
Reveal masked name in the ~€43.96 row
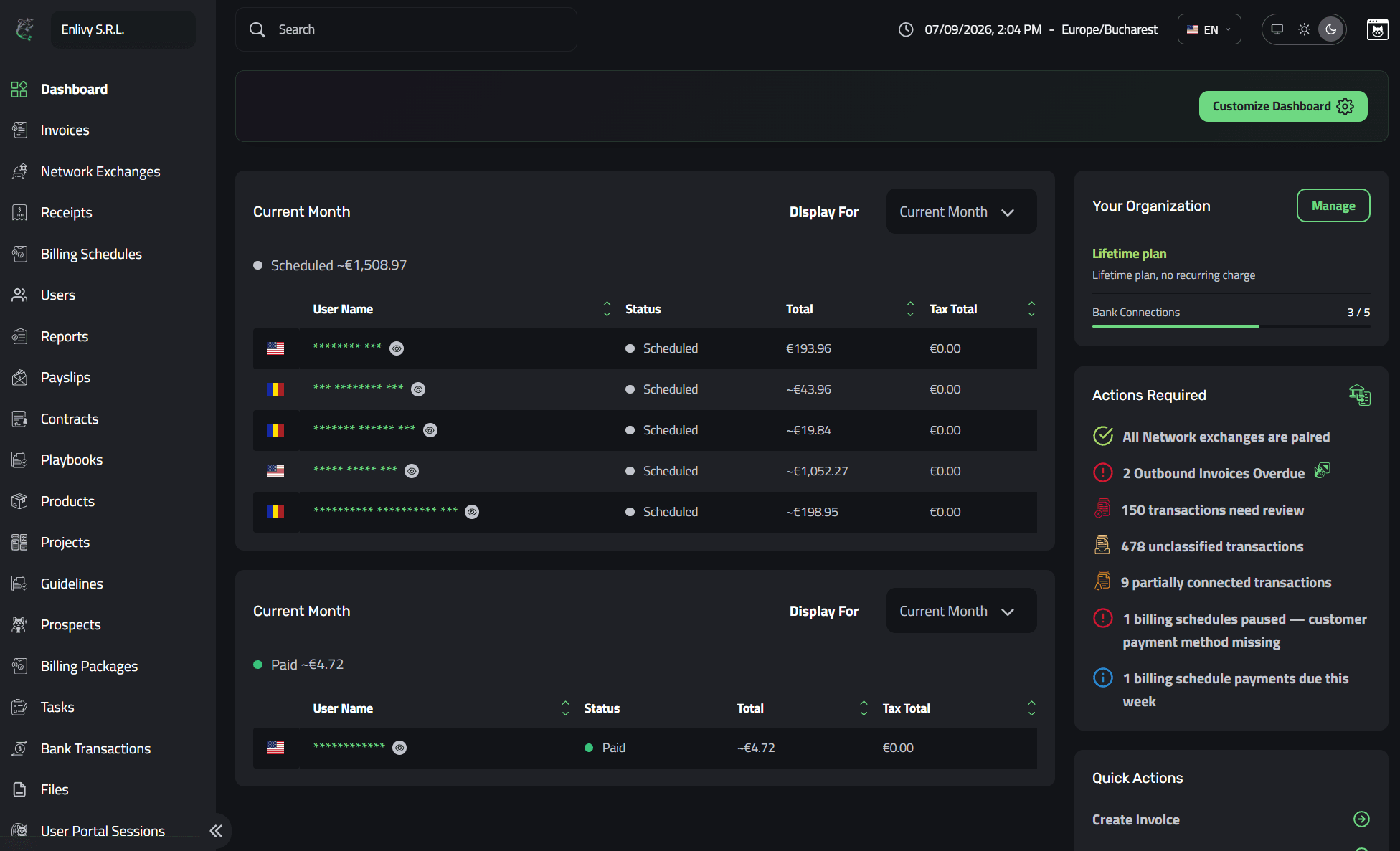(x=418, y=389)
